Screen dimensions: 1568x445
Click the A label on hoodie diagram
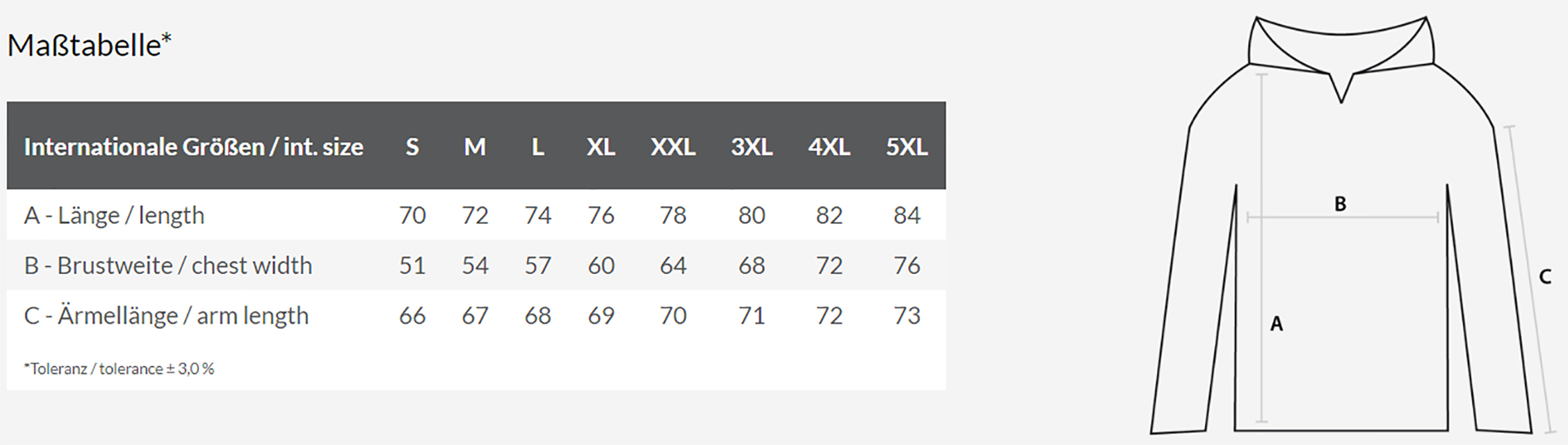[1277, 324]
